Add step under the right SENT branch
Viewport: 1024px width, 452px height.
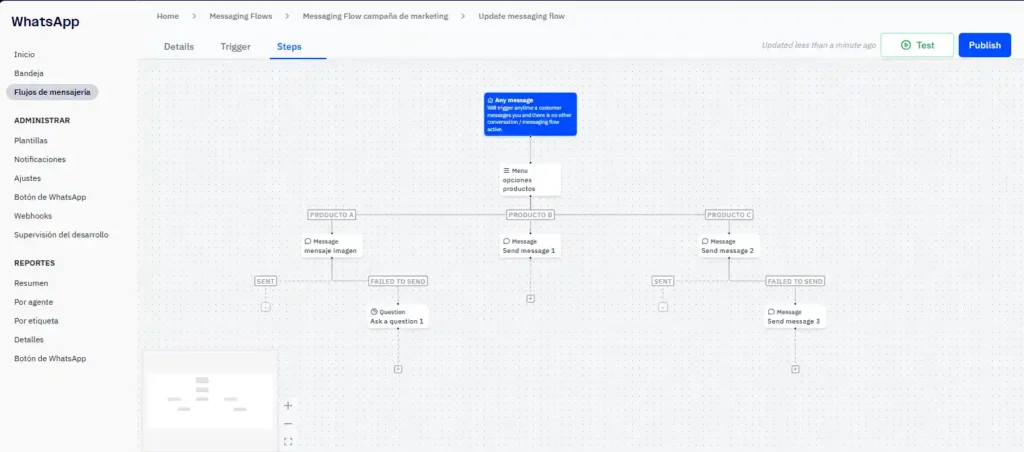[x=663, y=306]
